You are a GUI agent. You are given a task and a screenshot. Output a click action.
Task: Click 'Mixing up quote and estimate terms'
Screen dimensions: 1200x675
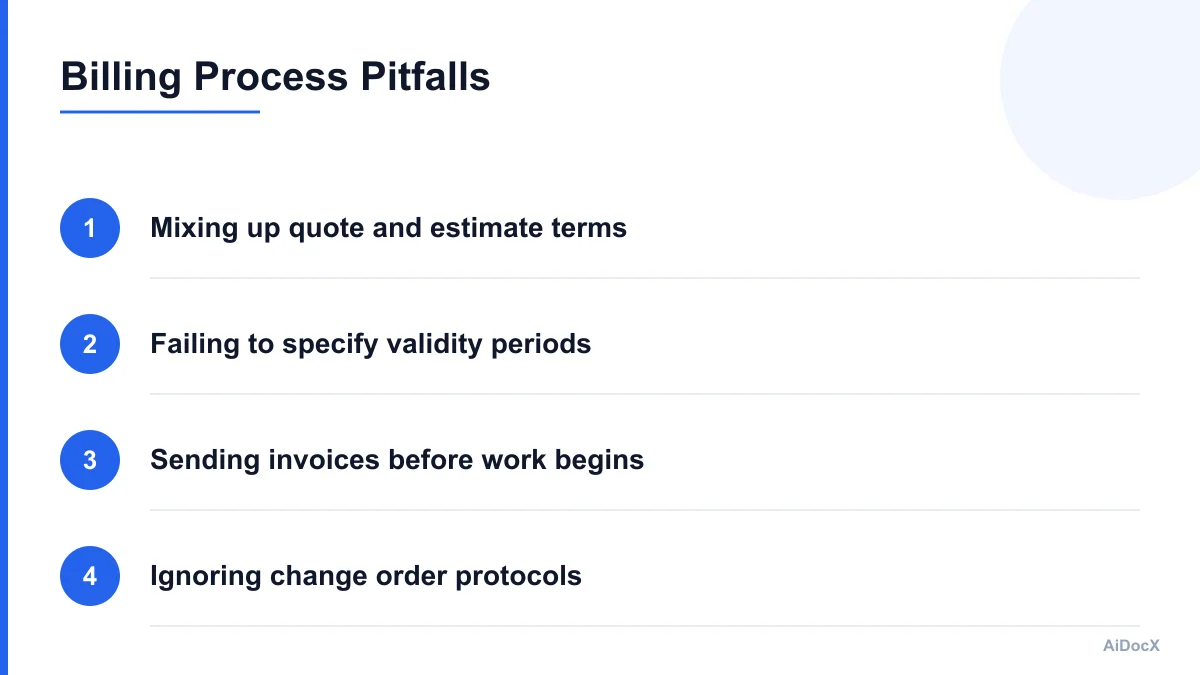pos(388,228)
